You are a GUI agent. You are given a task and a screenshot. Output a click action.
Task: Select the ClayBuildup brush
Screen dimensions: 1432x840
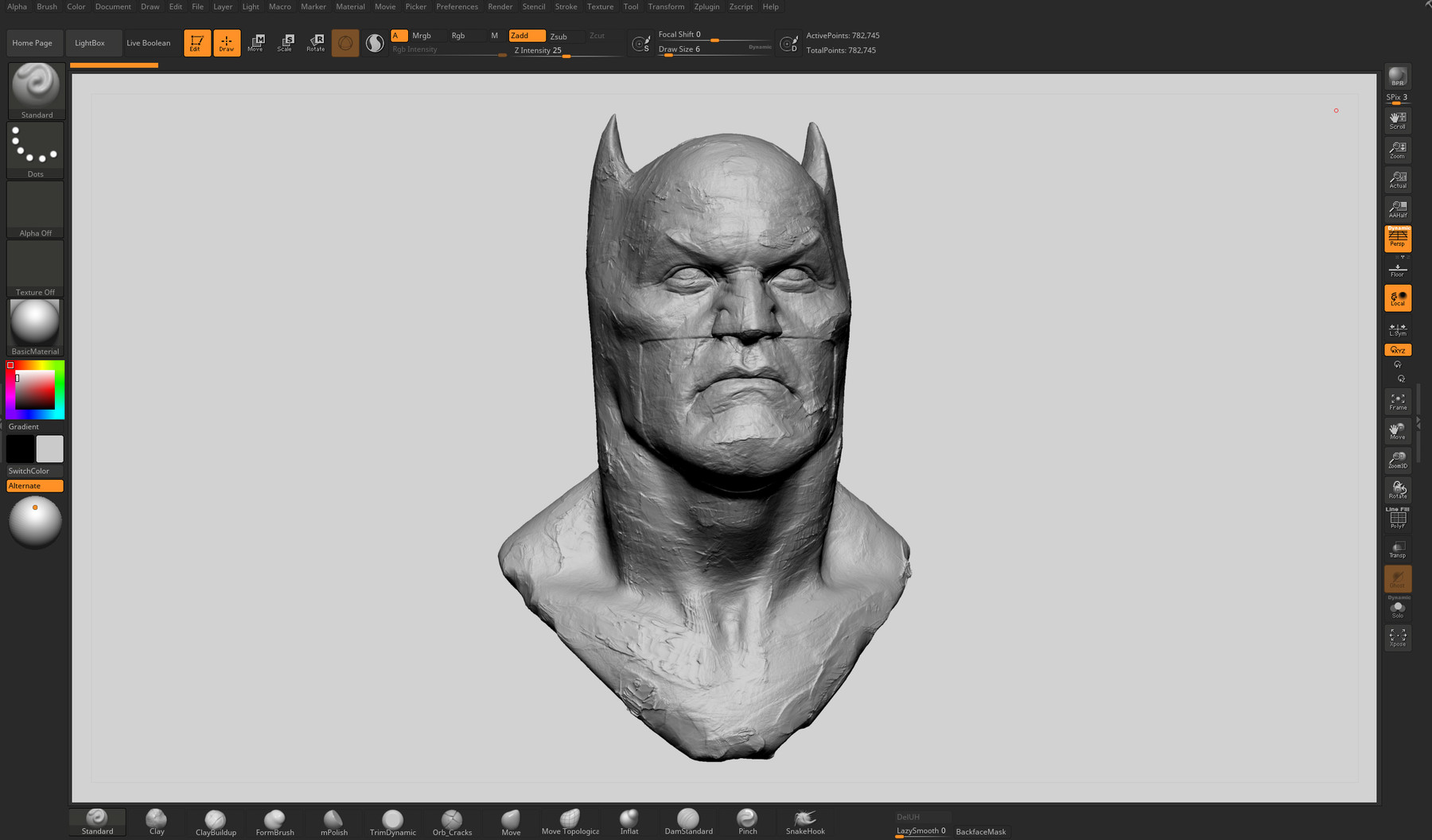pos(214,822)
